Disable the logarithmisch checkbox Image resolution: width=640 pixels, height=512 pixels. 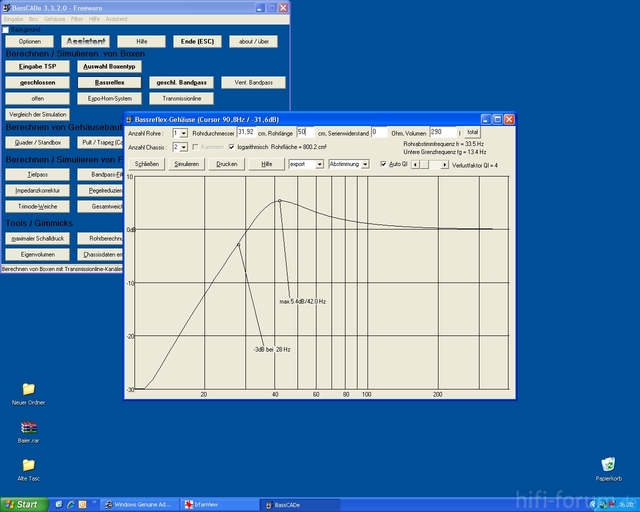232,147
